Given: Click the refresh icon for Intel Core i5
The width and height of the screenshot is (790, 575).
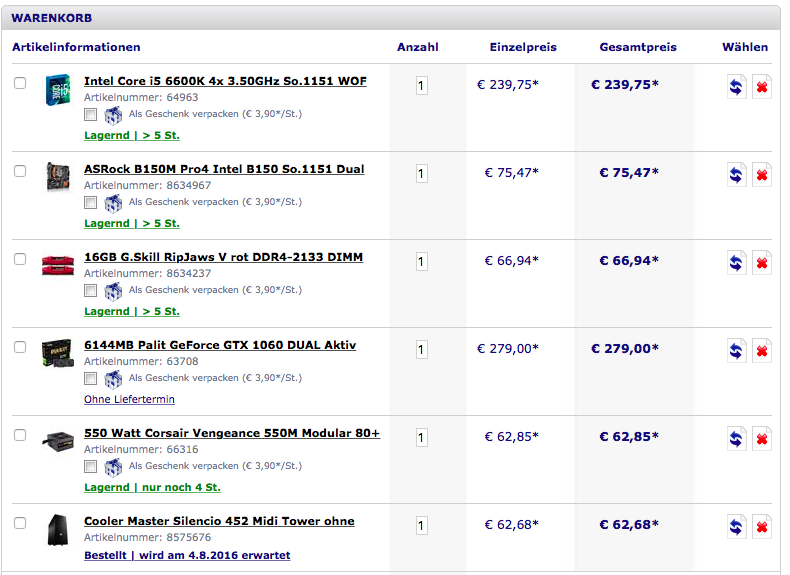Looking at the screenshot, I should [x=737, y=87].
